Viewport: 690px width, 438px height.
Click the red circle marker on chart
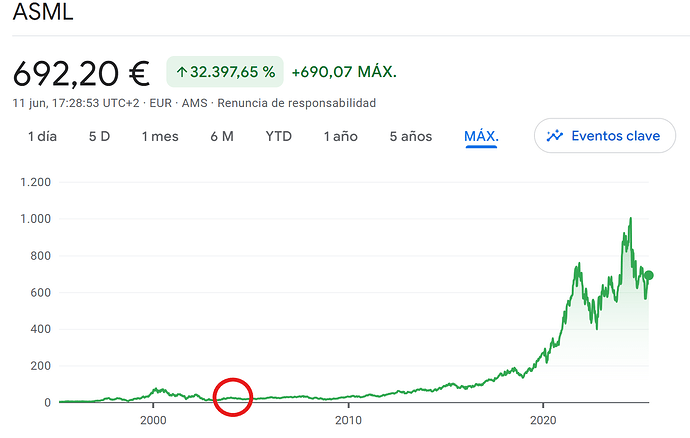click(233, 397)
